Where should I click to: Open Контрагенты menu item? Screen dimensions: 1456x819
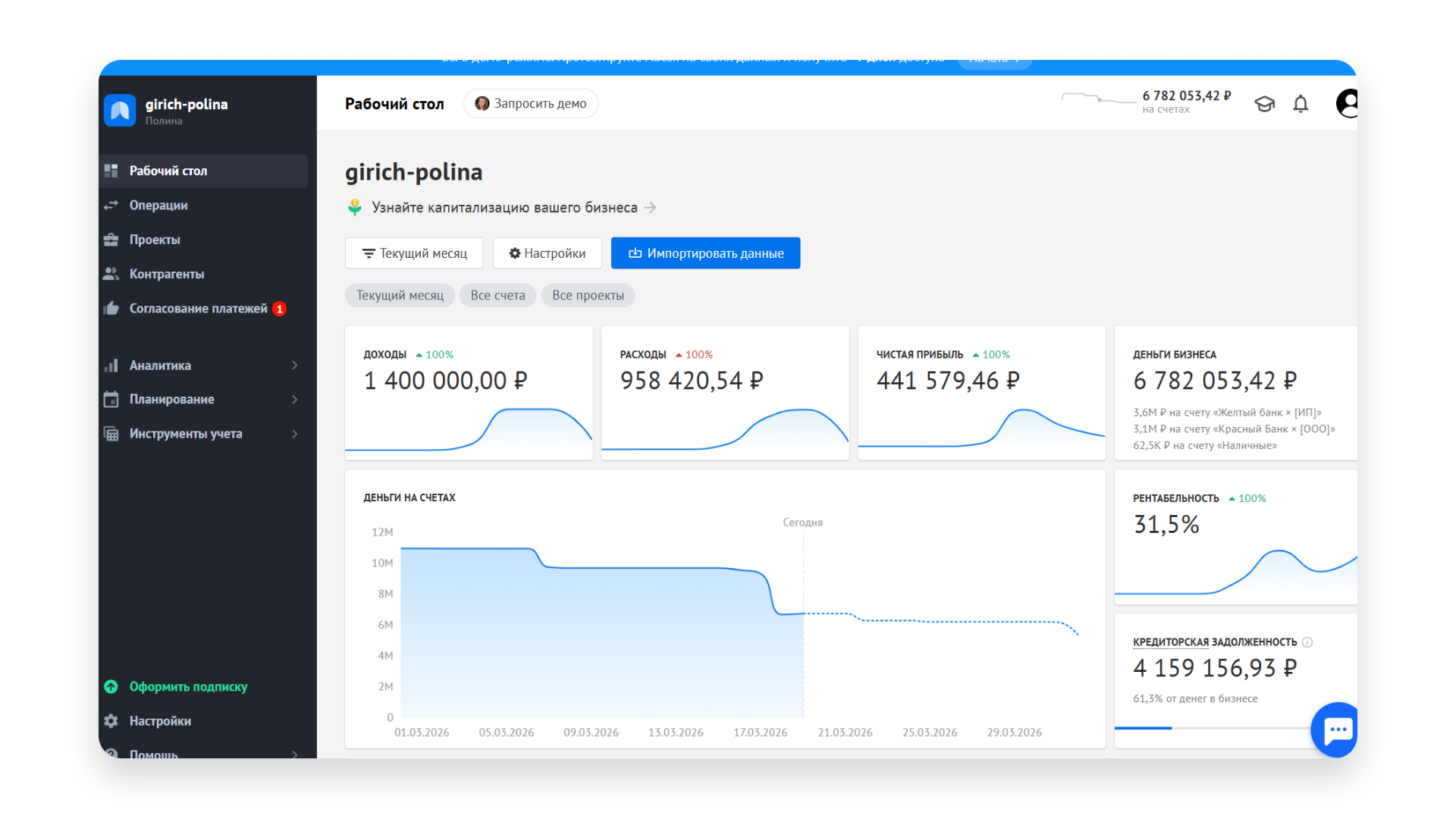point(167,274)
